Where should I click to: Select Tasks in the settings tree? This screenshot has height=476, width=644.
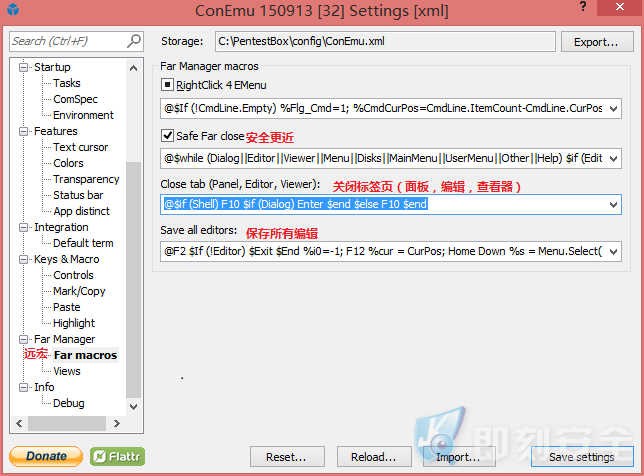67,83
